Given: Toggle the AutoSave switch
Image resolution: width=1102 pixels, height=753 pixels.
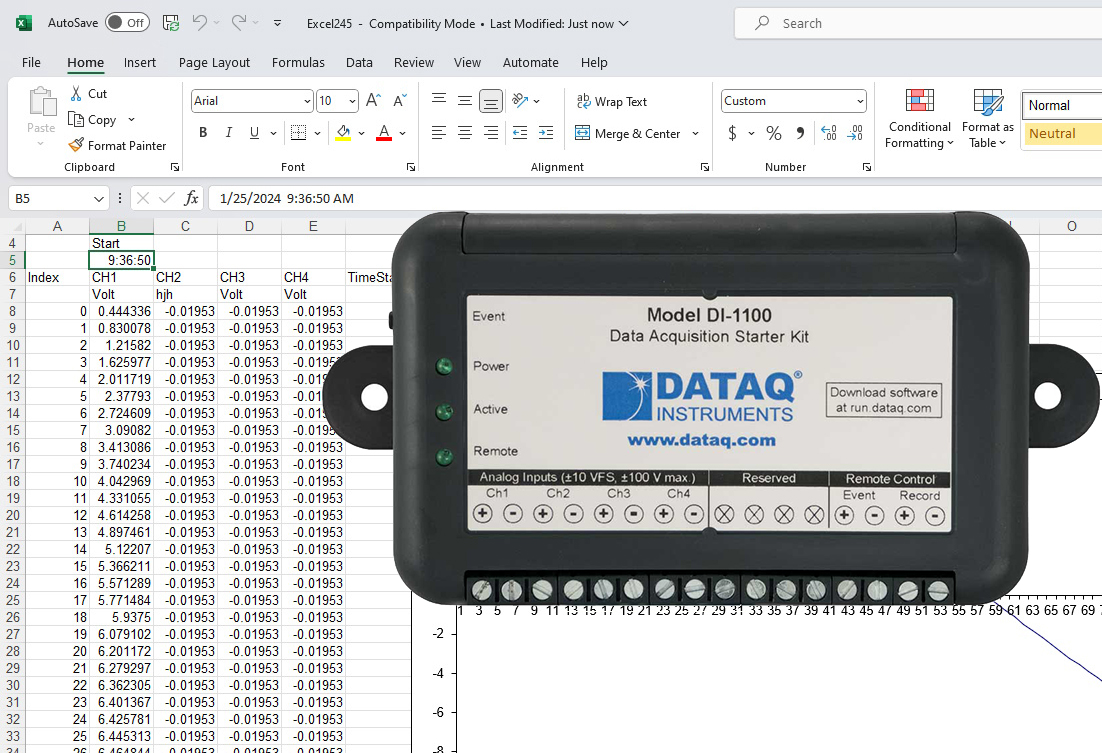Looking at the screenshot, I should (127, 22).
